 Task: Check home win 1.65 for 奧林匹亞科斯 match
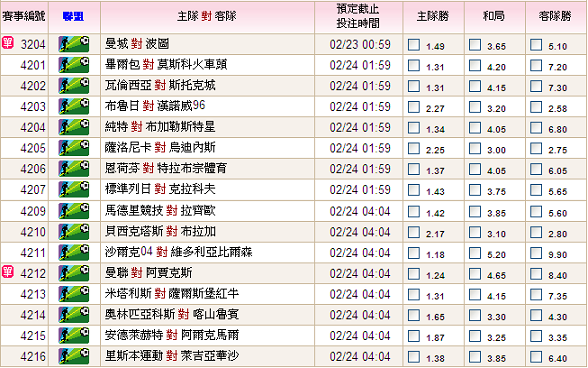[x=414, y=315]
